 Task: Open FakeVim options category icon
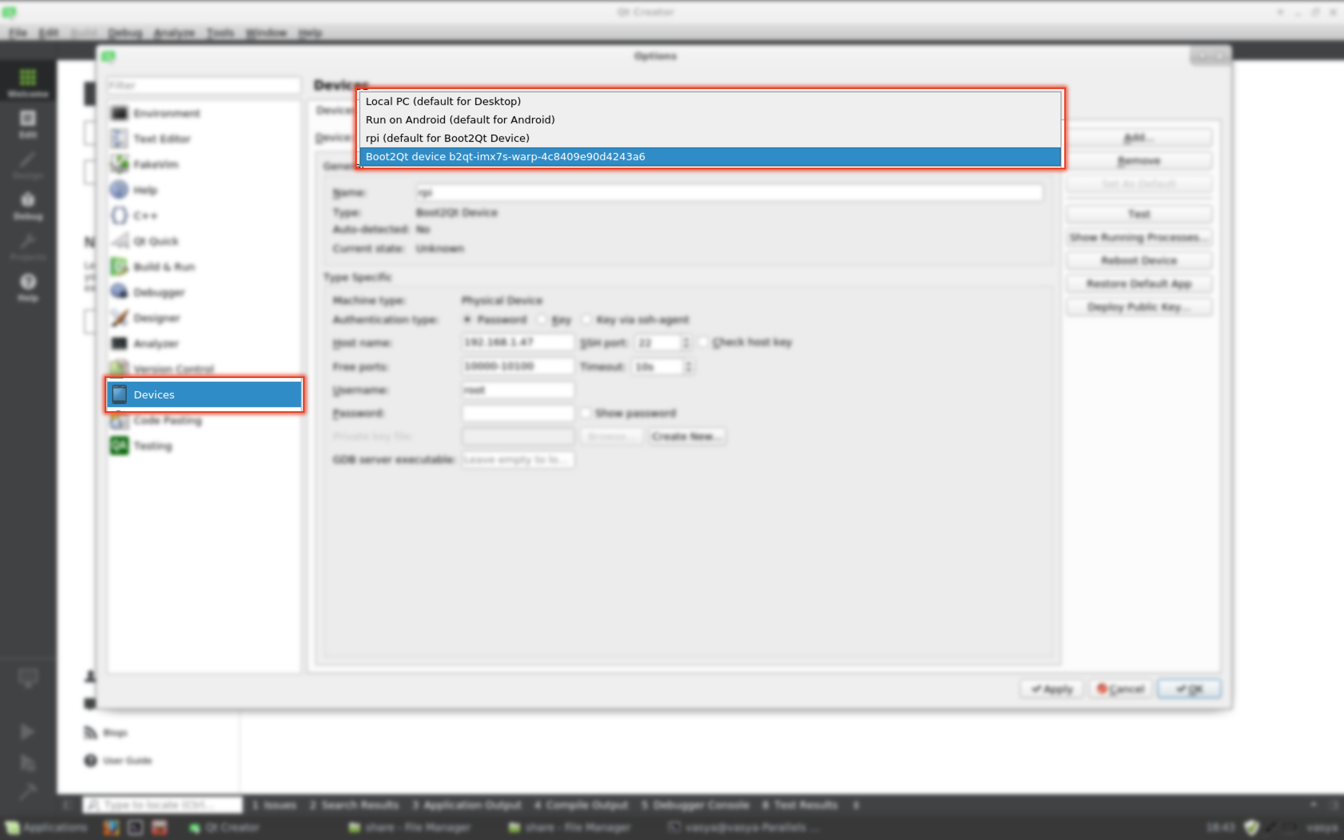coord(120,164)
